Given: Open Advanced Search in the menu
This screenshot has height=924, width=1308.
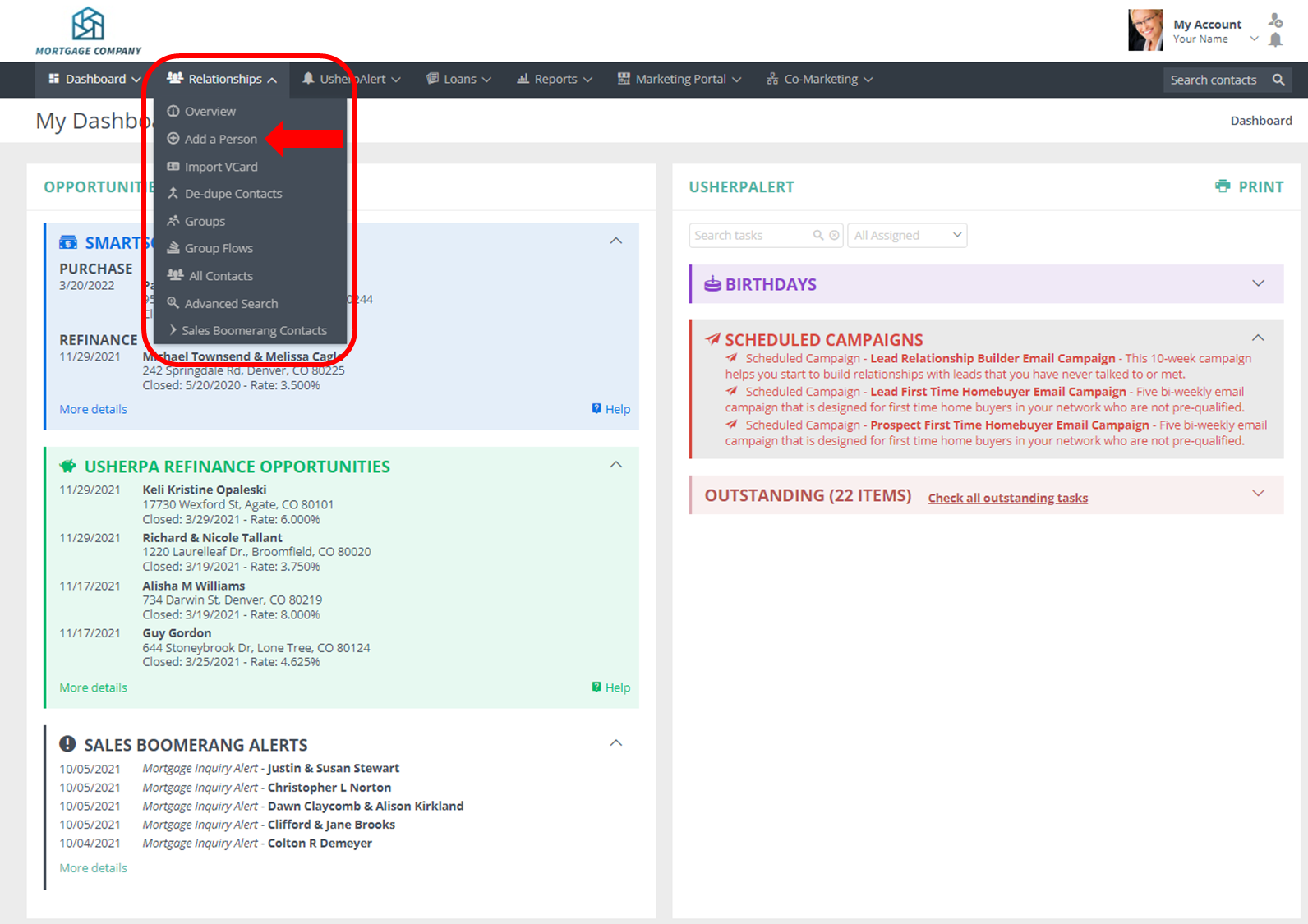Looking at the screenshot, I should (x=231, y=304).
